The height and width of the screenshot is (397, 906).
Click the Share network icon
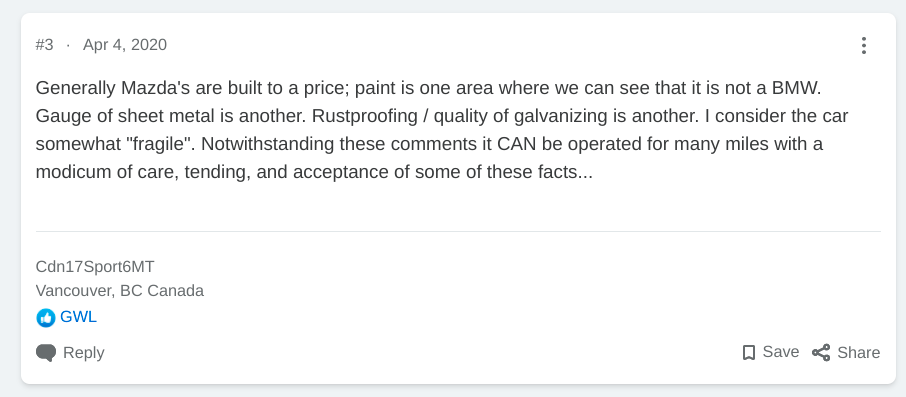[820, 353]
